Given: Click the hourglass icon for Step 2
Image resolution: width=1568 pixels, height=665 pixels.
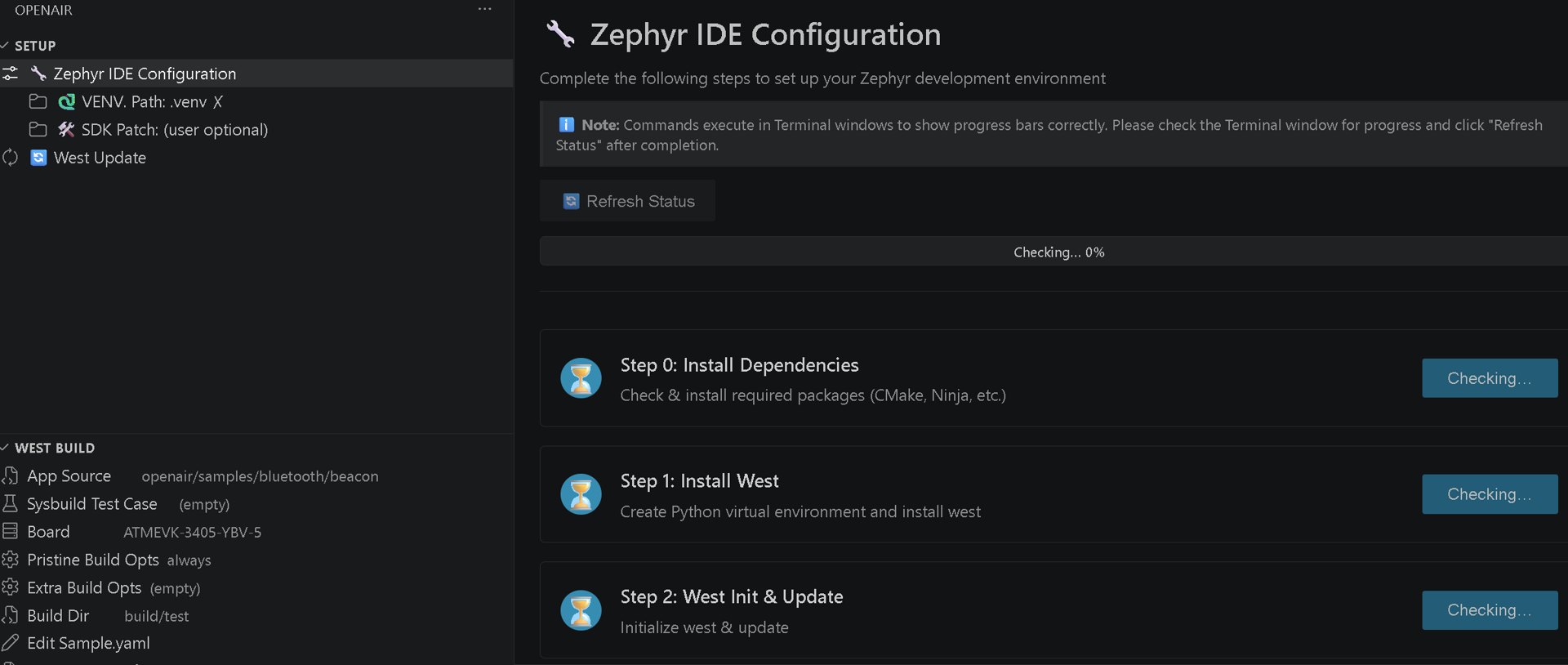Looking at the screenshot, I should (x=581, y=610).
